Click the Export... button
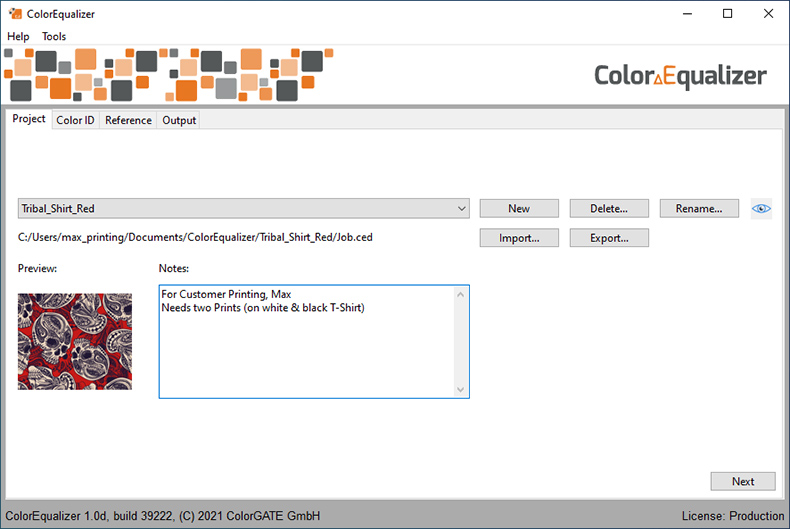Screen dimensions: 790x529 [609, 238]
